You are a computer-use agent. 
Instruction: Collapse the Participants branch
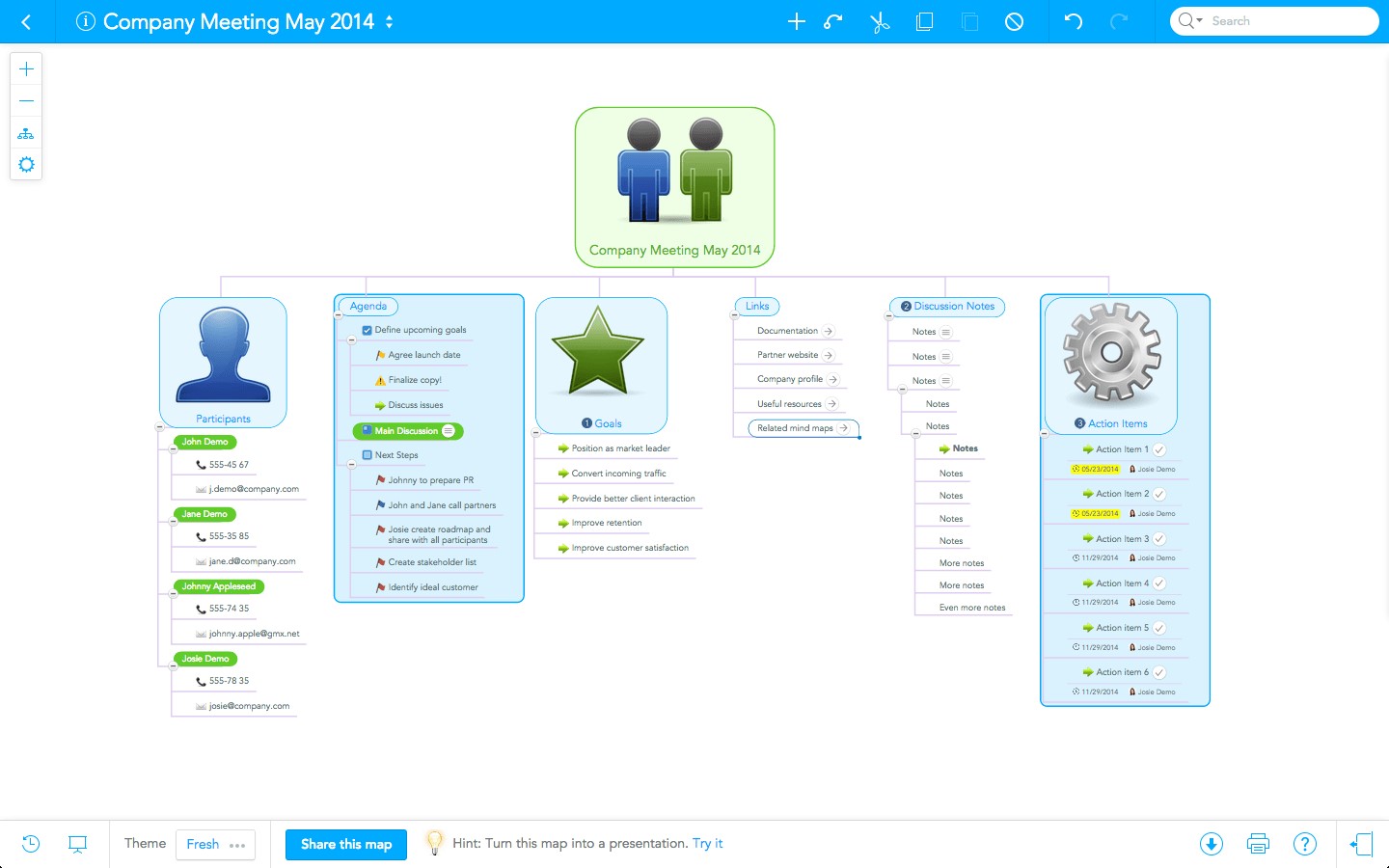pos(159,426)
